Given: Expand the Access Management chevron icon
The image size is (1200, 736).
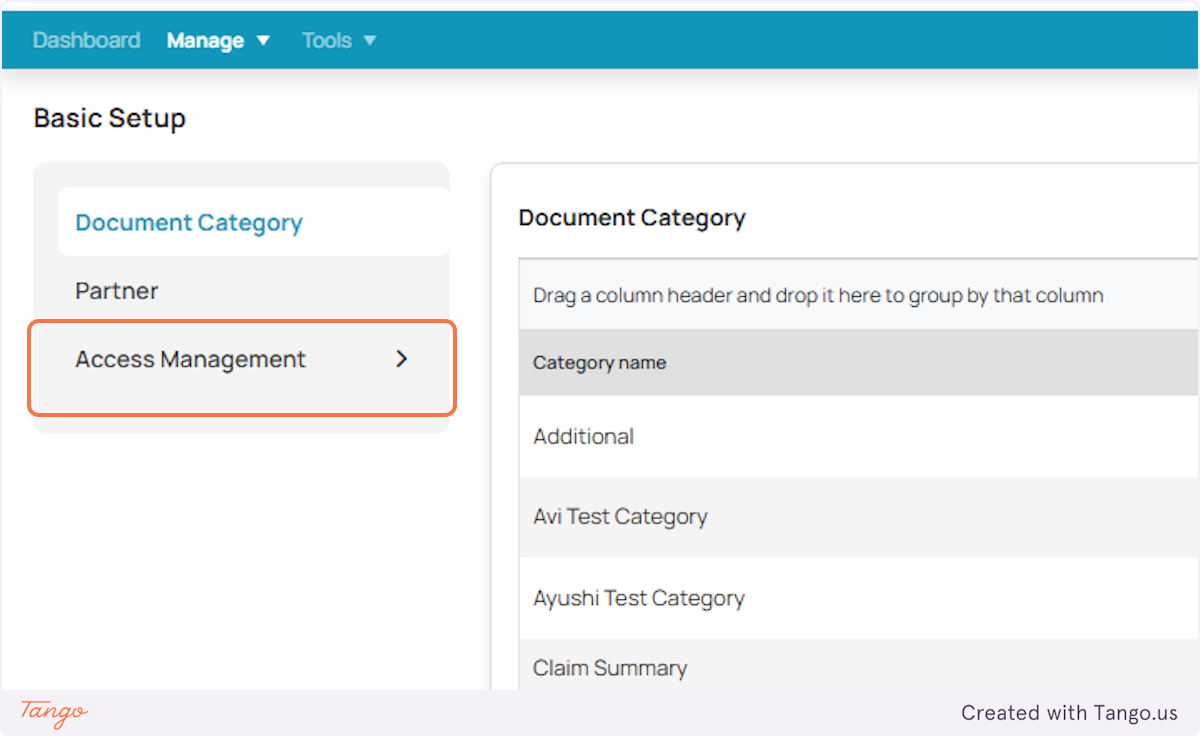Looking at the screenshot, I should 401,358.
